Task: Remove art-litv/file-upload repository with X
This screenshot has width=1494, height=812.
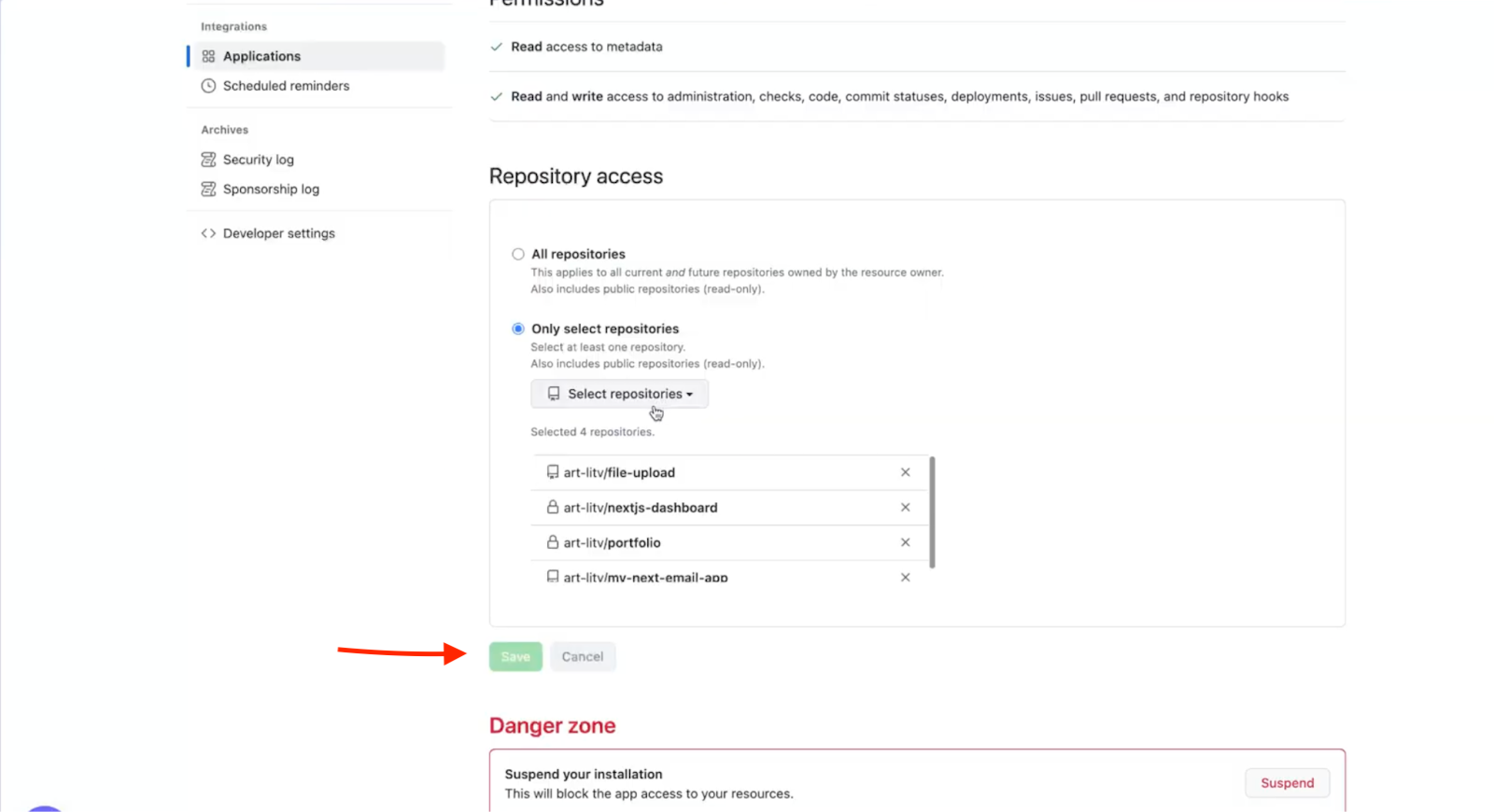Action: 905,472
